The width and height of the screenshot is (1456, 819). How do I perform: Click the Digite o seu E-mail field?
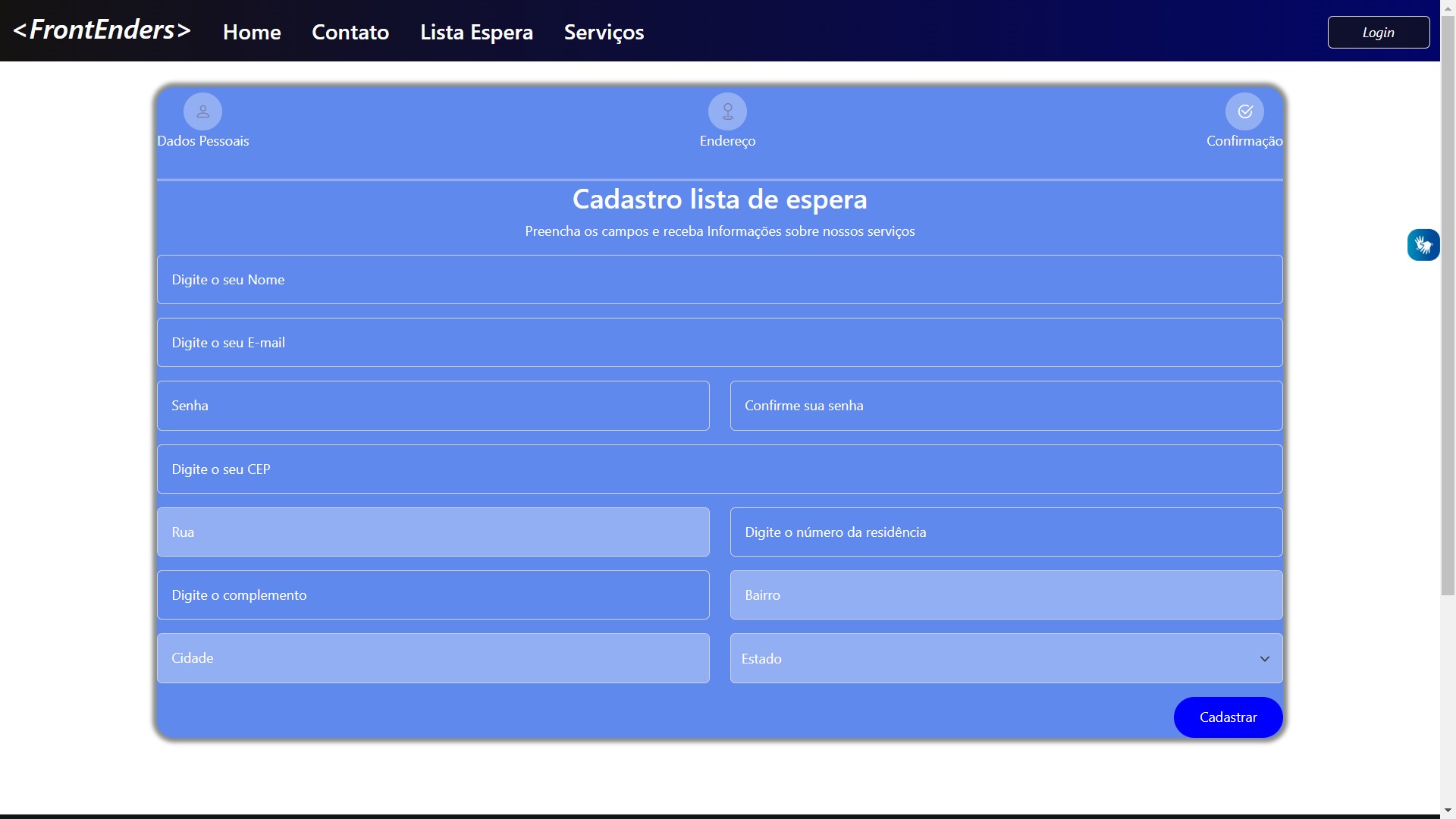[x=719, y=342]
